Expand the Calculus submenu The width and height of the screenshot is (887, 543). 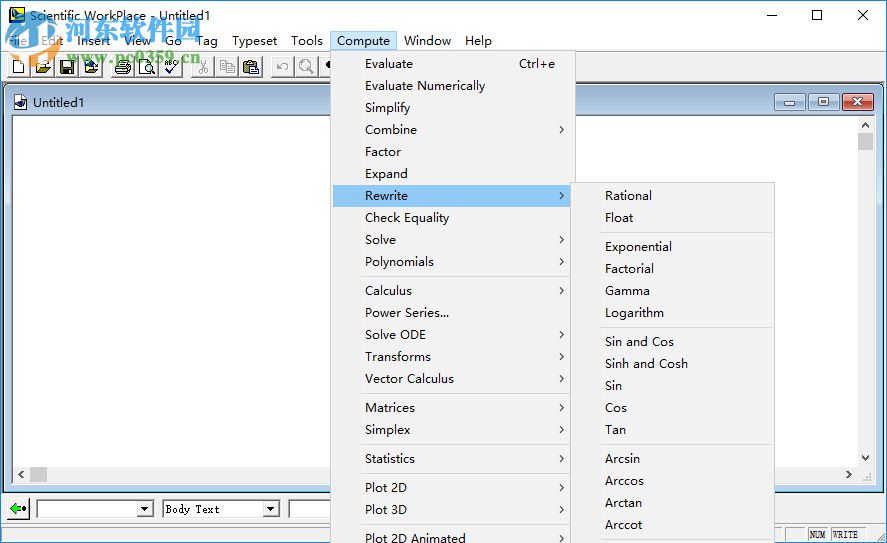tap(388, 291)
